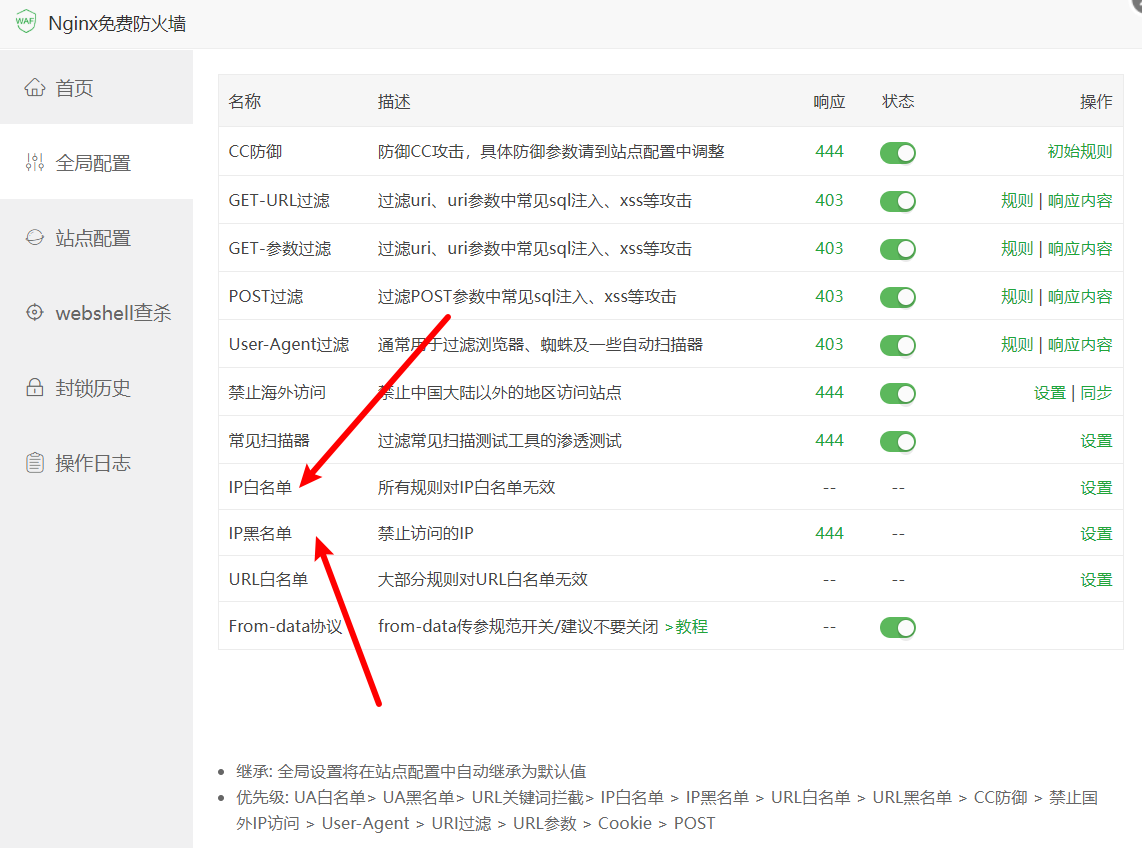Click the WAF shield logo icon
Screen dimensions: 1142x848
[25, 21]
